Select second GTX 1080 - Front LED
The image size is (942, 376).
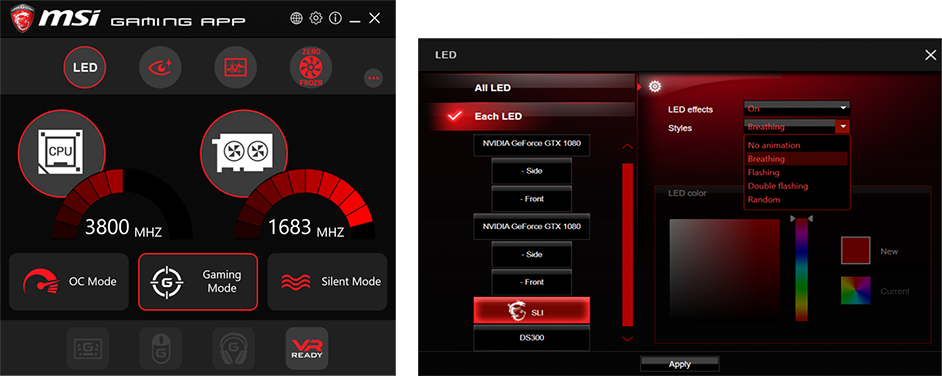(532, 282)
